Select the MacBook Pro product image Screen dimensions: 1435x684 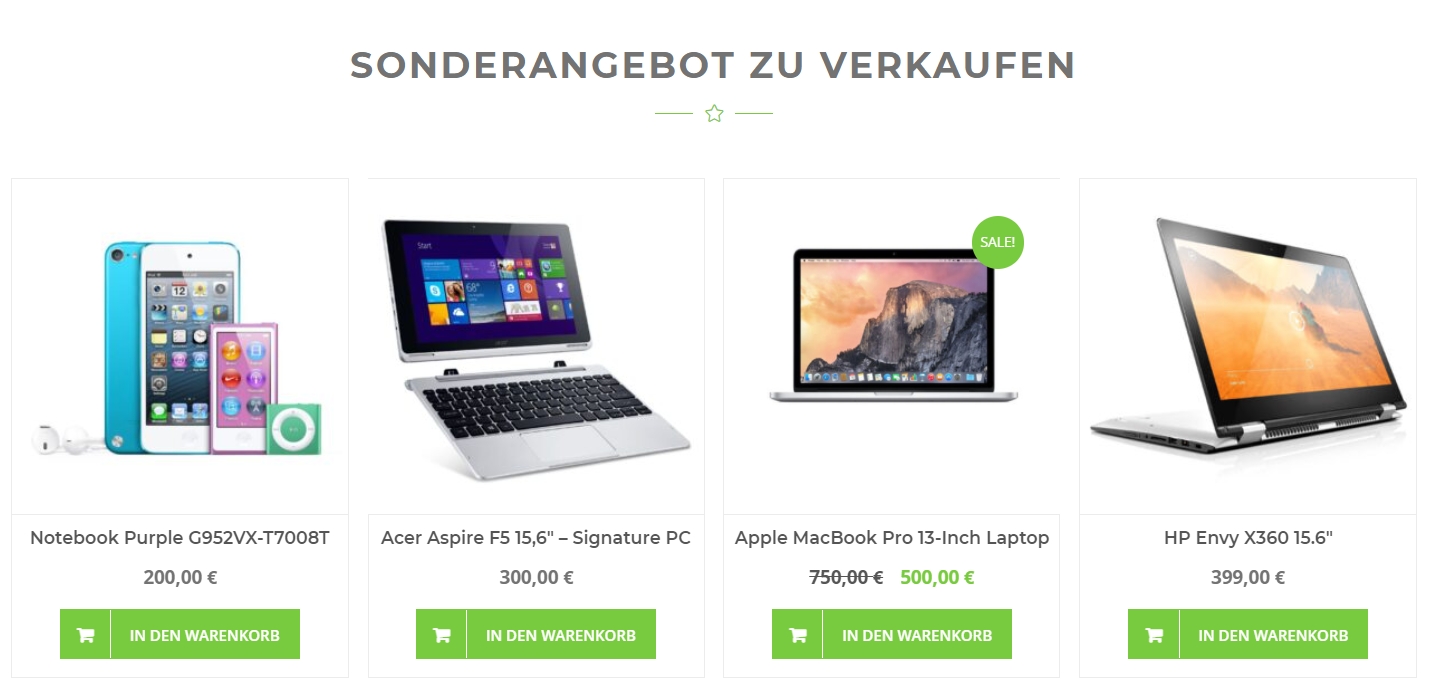tap(892, 322)
